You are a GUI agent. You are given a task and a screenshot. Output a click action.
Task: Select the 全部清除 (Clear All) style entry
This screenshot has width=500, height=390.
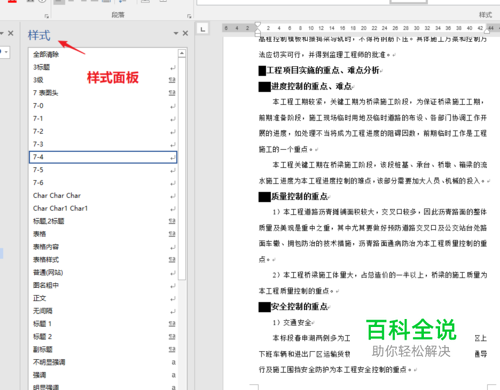pos(103,54)
